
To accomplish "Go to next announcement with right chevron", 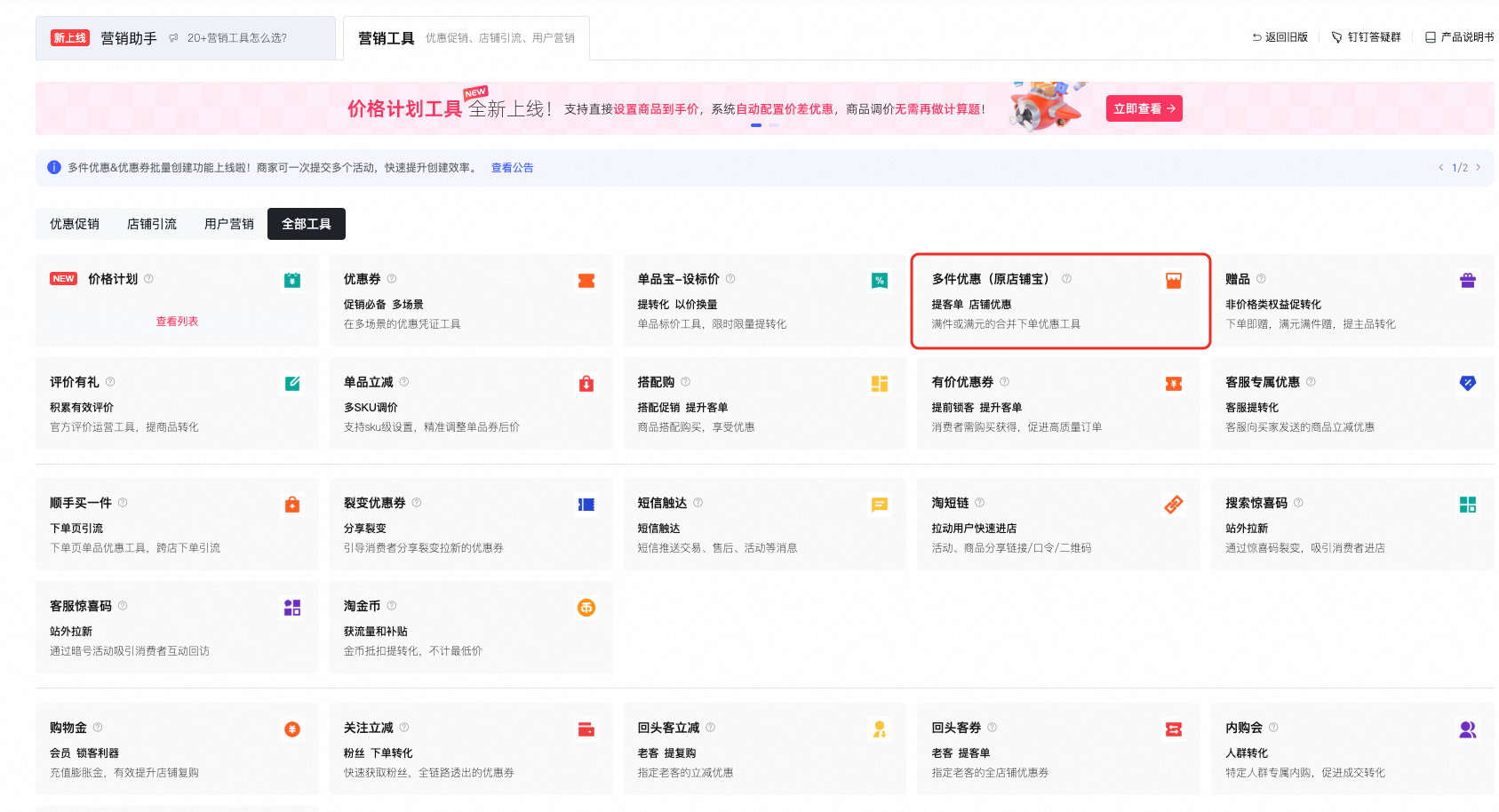I will tap(1478, 167).
